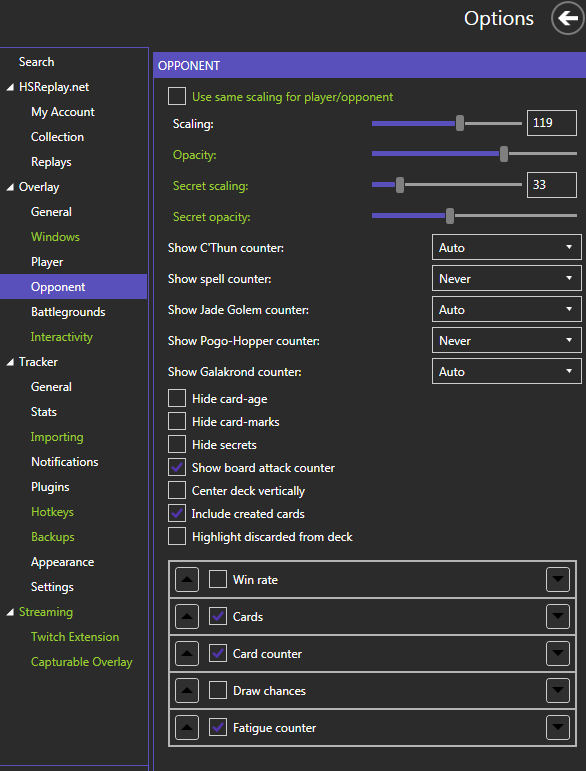Uncheck Show board attack counter
The image size is (586, 771).
[177, 468]
